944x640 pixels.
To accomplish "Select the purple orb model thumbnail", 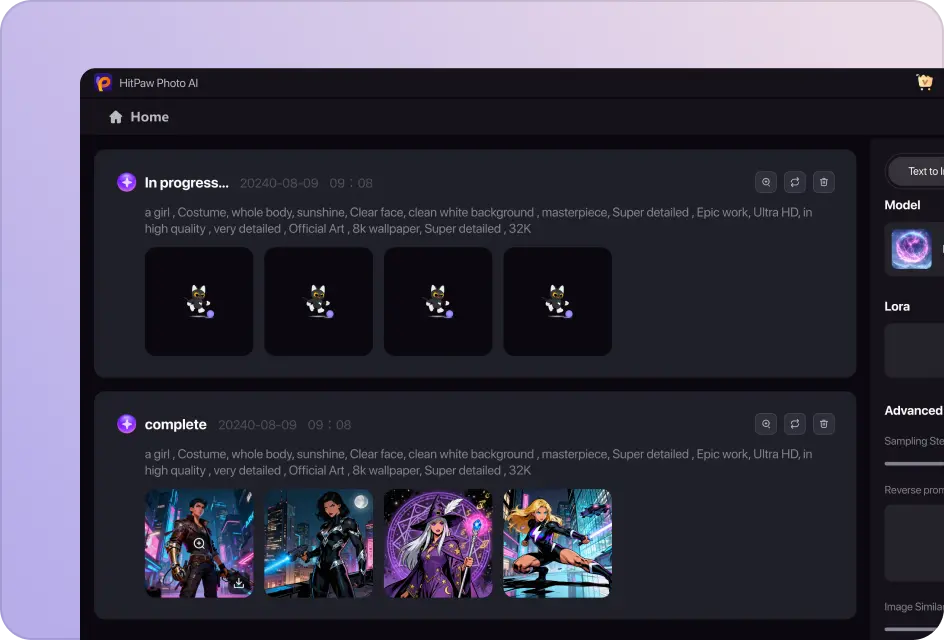I will coord(911,249).
